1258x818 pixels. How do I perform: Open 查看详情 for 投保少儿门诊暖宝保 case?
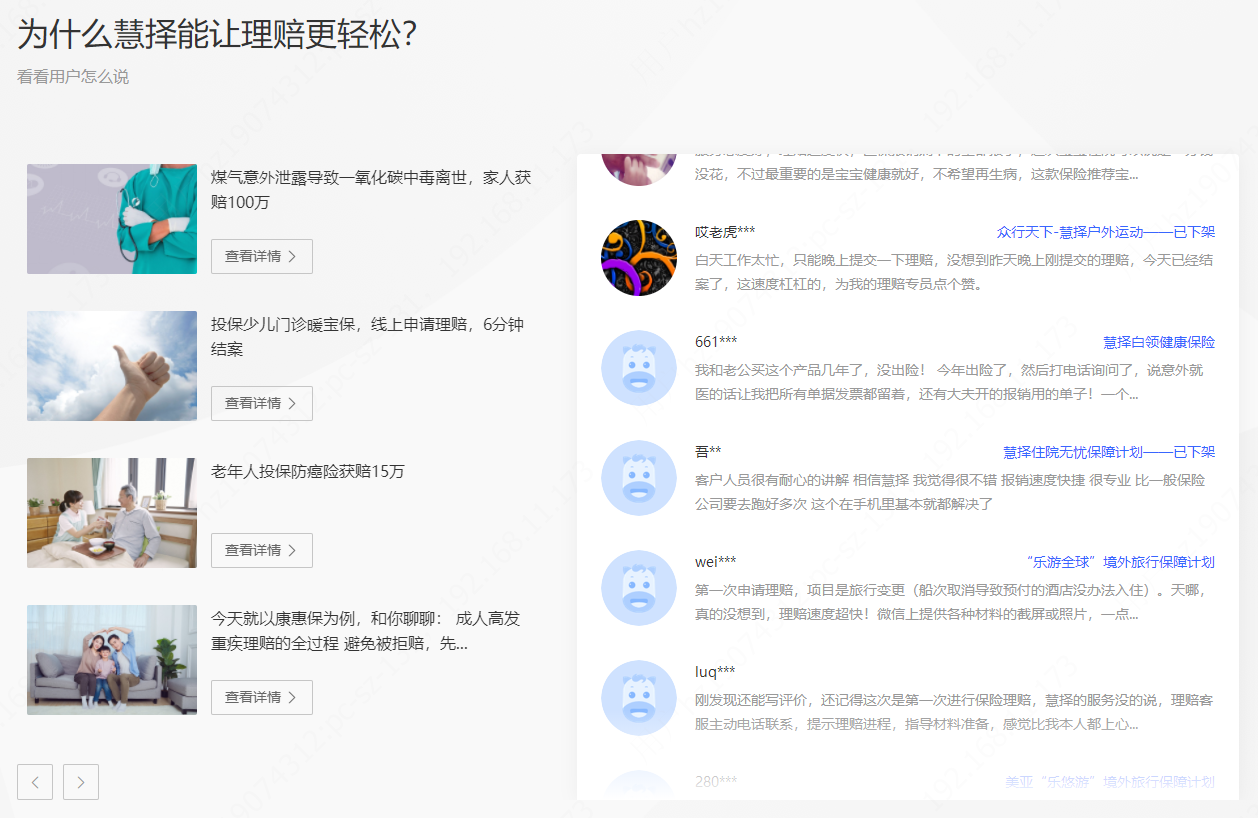(x=262, y=403)
